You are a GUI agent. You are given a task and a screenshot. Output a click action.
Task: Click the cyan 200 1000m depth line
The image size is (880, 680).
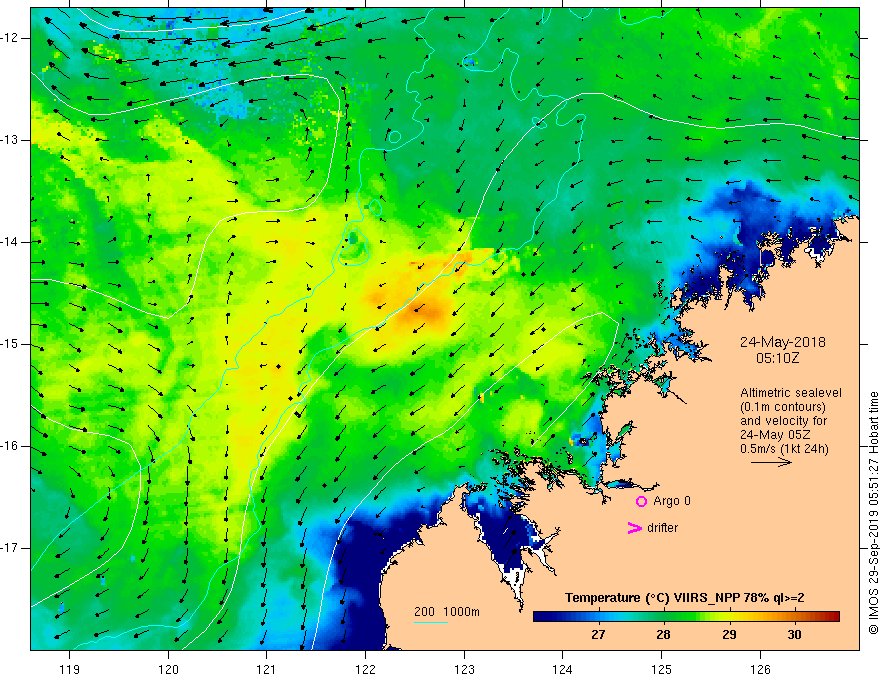click(x=430, y=622)
